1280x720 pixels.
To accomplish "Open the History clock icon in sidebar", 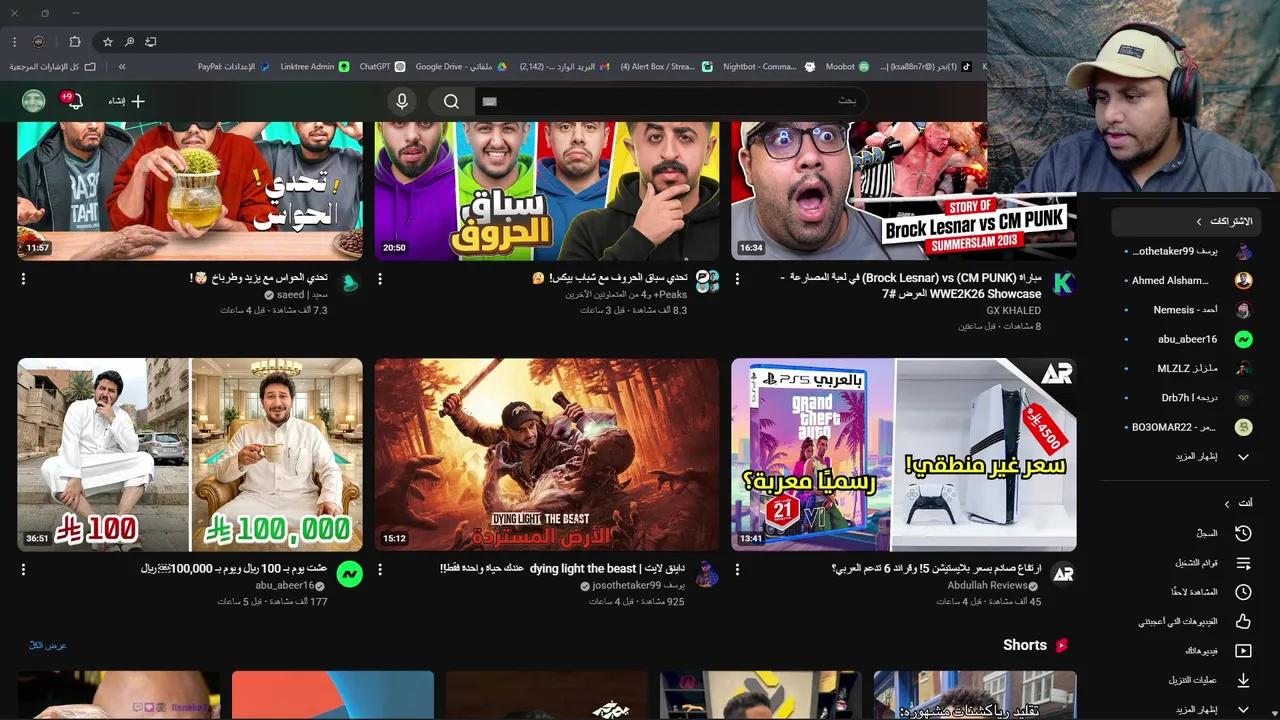I will coord(1243,533).
